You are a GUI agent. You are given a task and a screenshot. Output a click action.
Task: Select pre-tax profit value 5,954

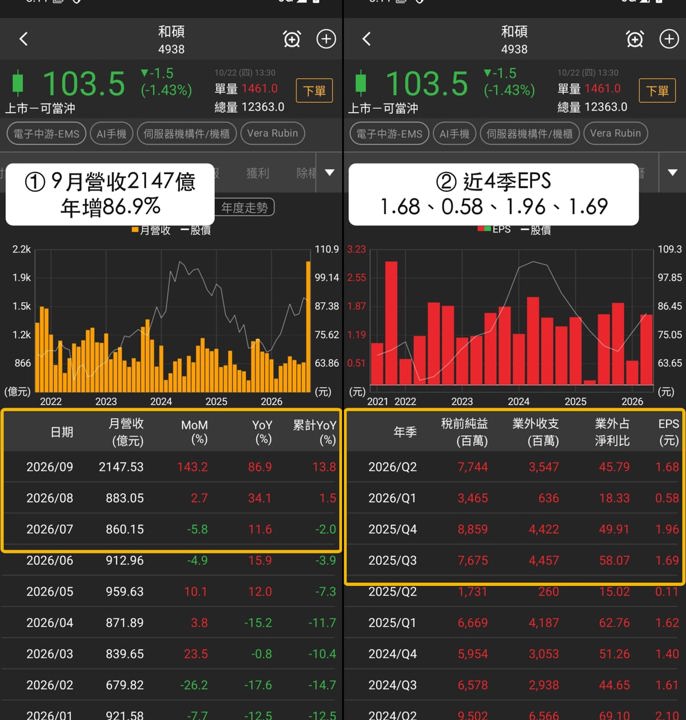tap(472, 654)
